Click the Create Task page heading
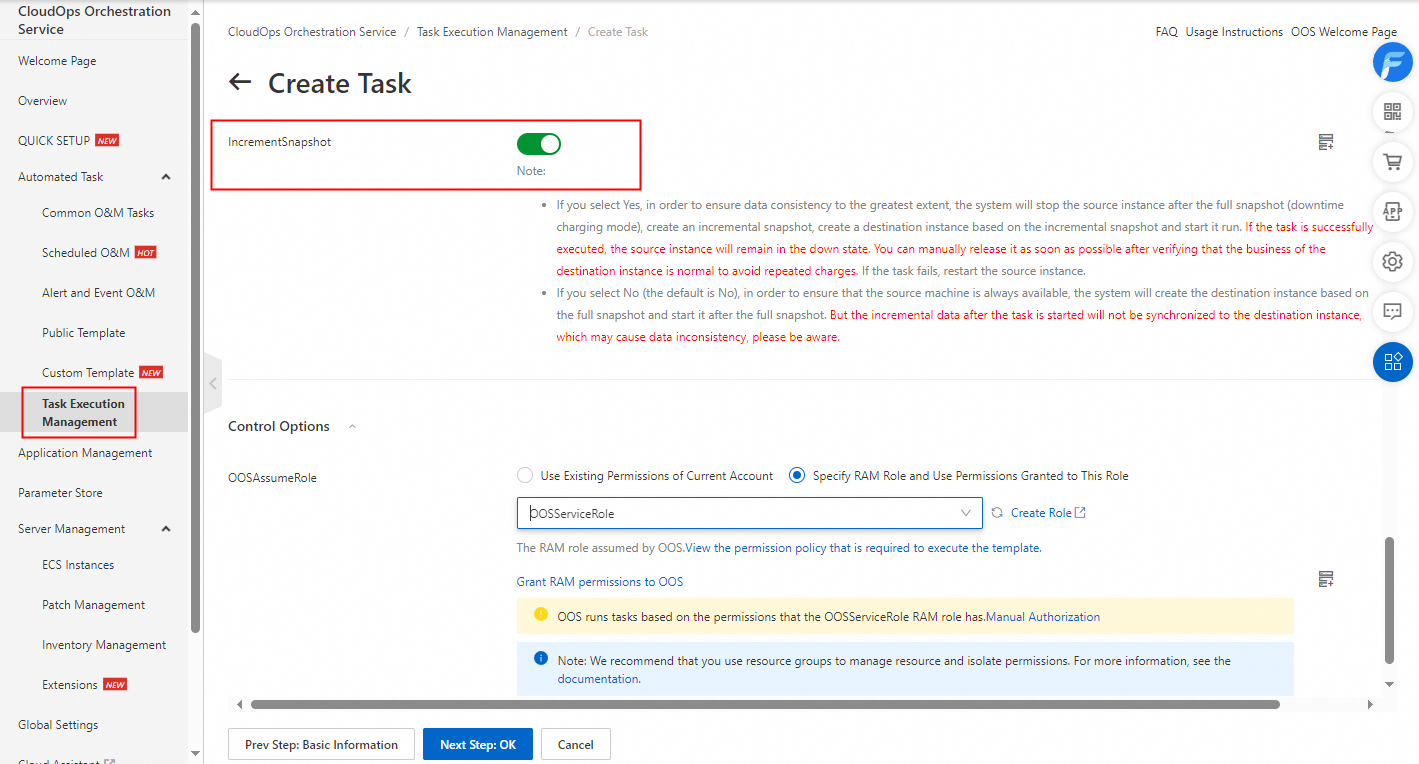1419x764 pixels. 340,83
